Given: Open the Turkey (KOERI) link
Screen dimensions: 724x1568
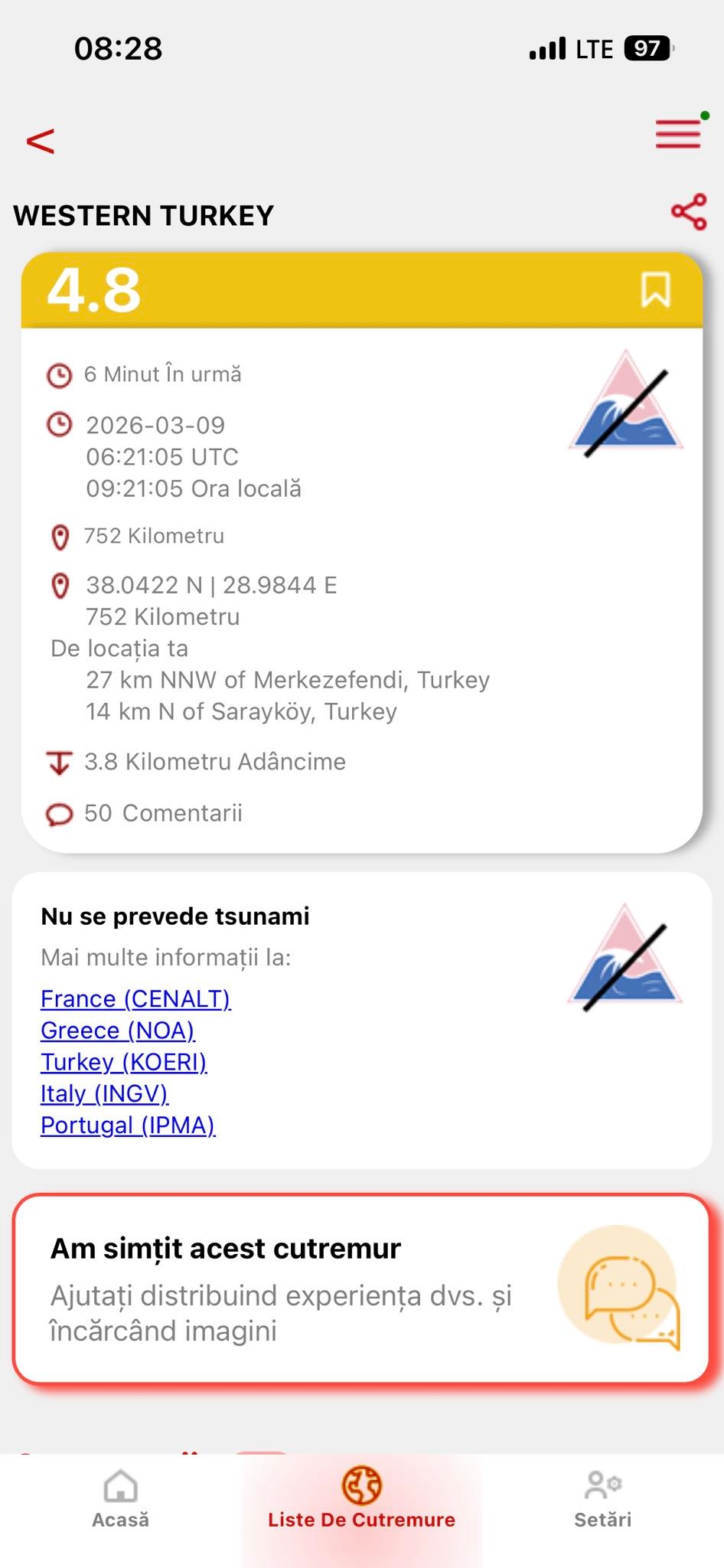Looking at the screenshot, I should coord(124,1062).
